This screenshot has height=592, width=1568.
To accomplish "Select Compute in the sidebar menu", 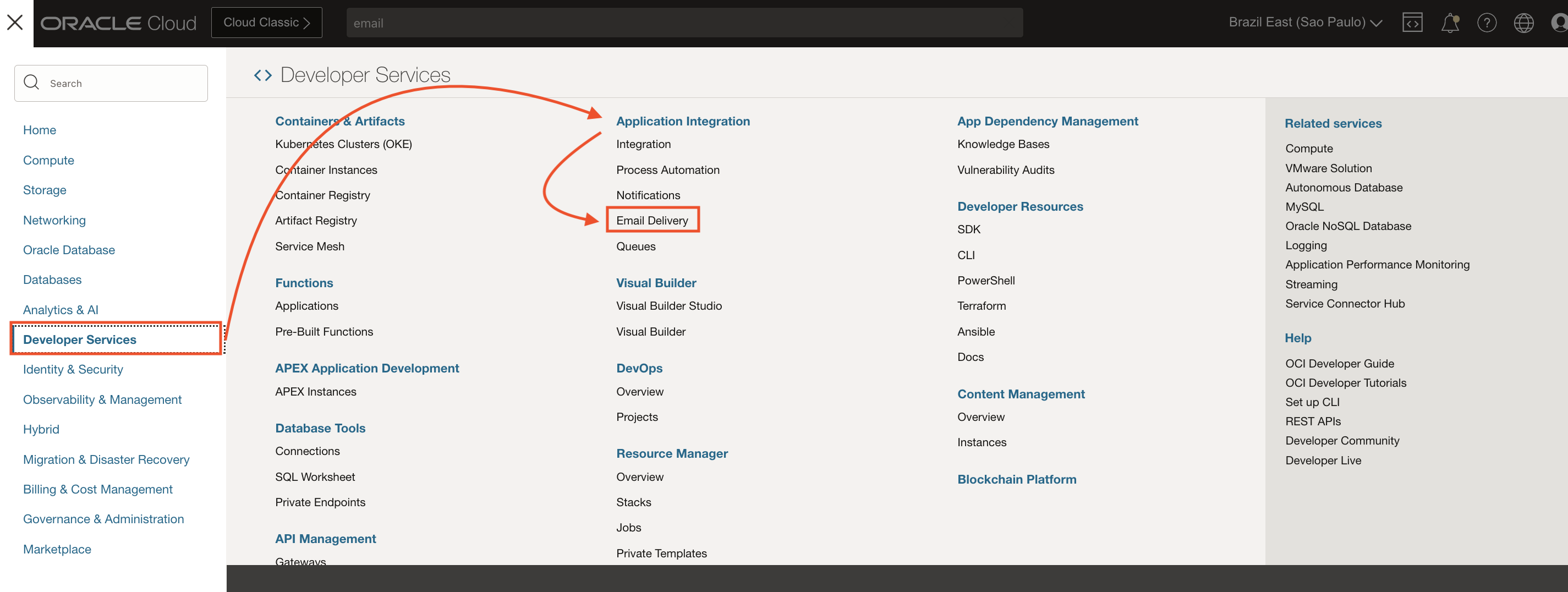I will (x=48, y=160).
